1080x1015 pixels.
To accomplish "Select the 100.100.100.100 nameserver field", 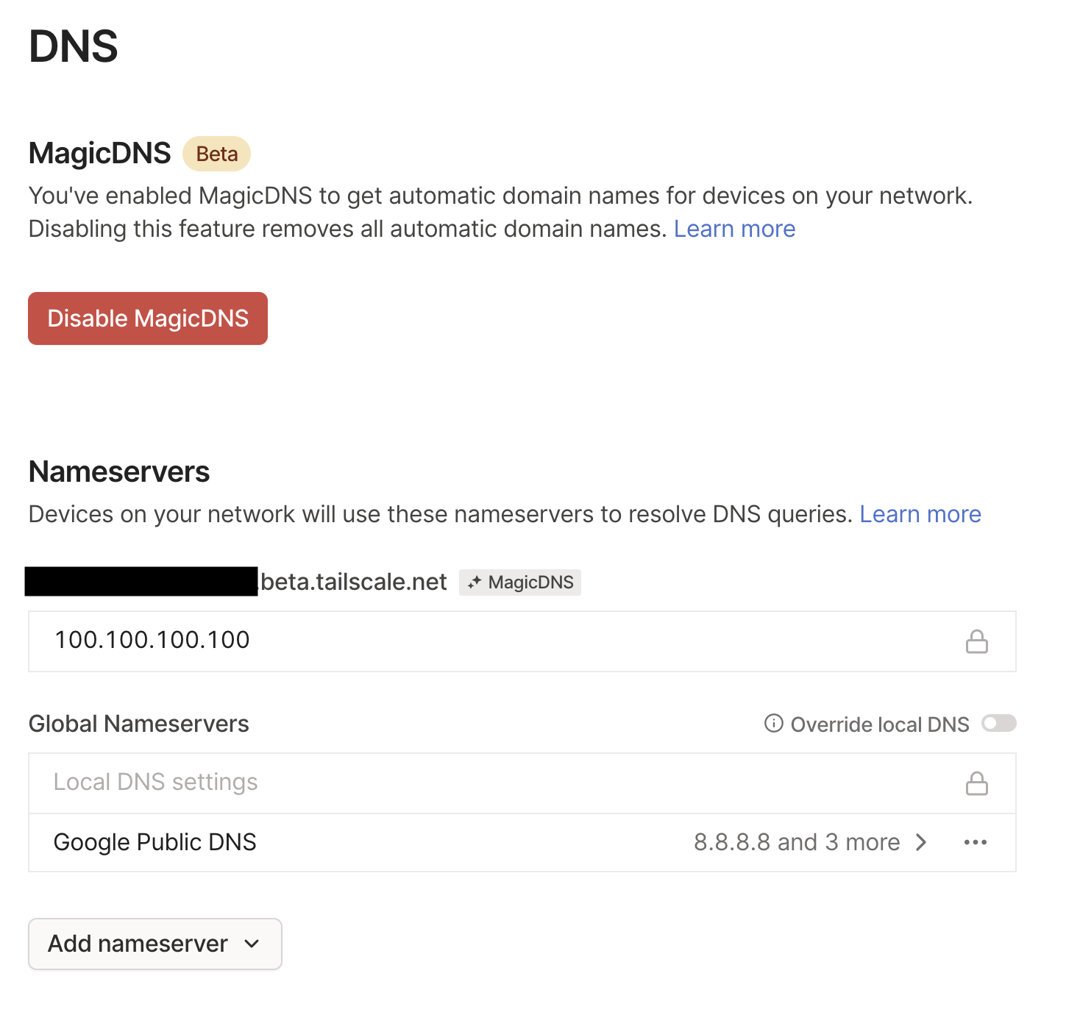I will (522, 641).
